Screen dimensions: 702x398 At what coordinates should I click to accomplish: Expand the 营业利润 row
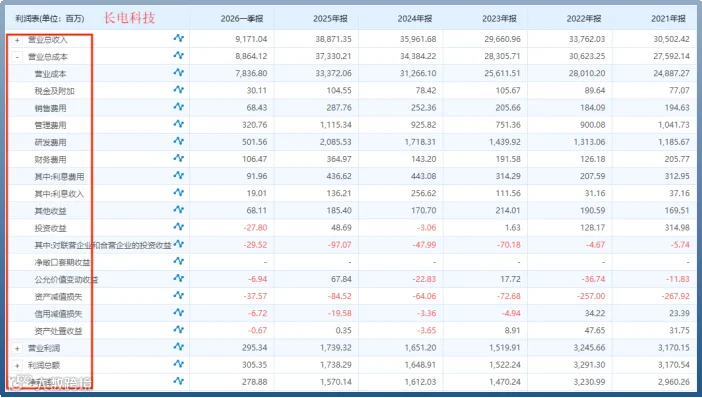(17, 348)
